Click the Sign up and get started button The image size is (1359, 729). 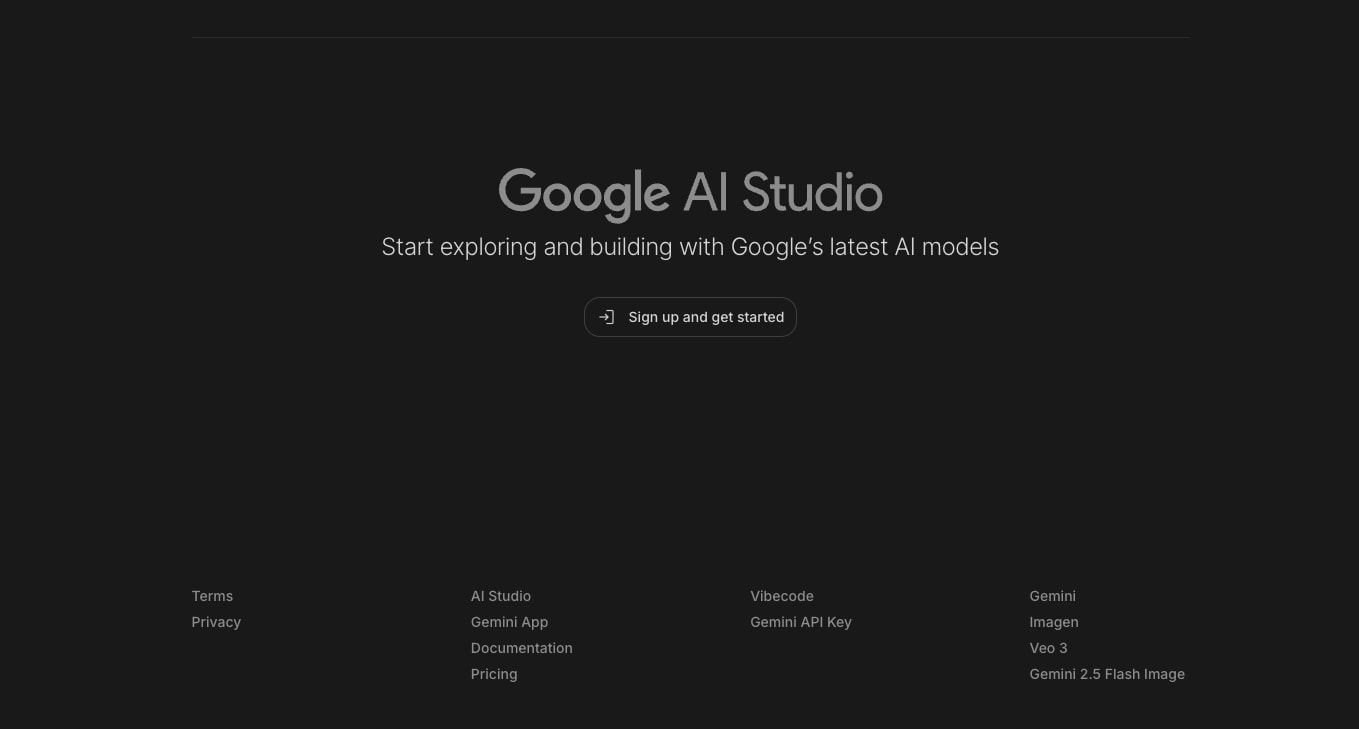click(690, 317)
